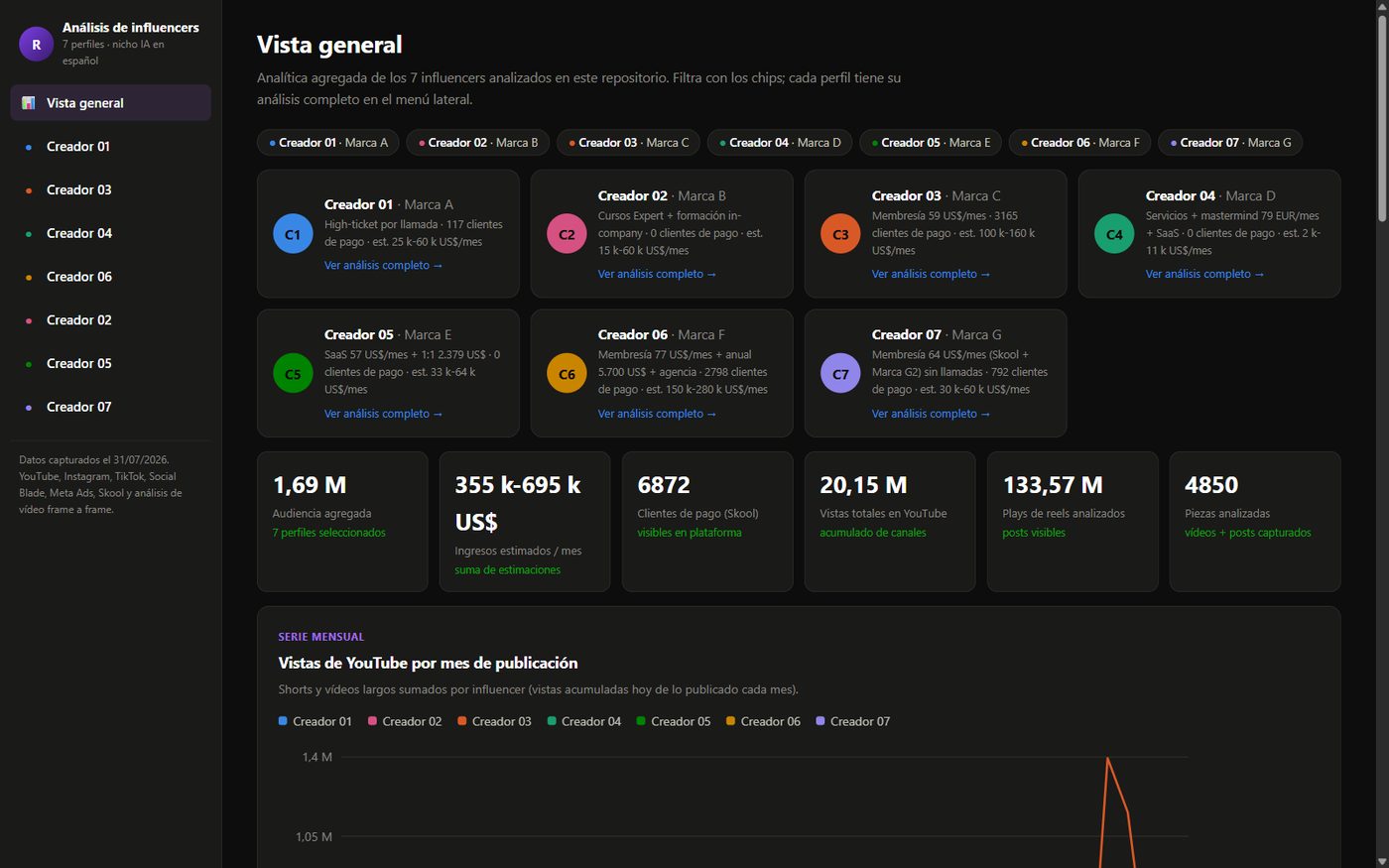Click the Creador 05 green legend swatch
The height and width of the screenshot is (868, 1389).
point(641,721)
